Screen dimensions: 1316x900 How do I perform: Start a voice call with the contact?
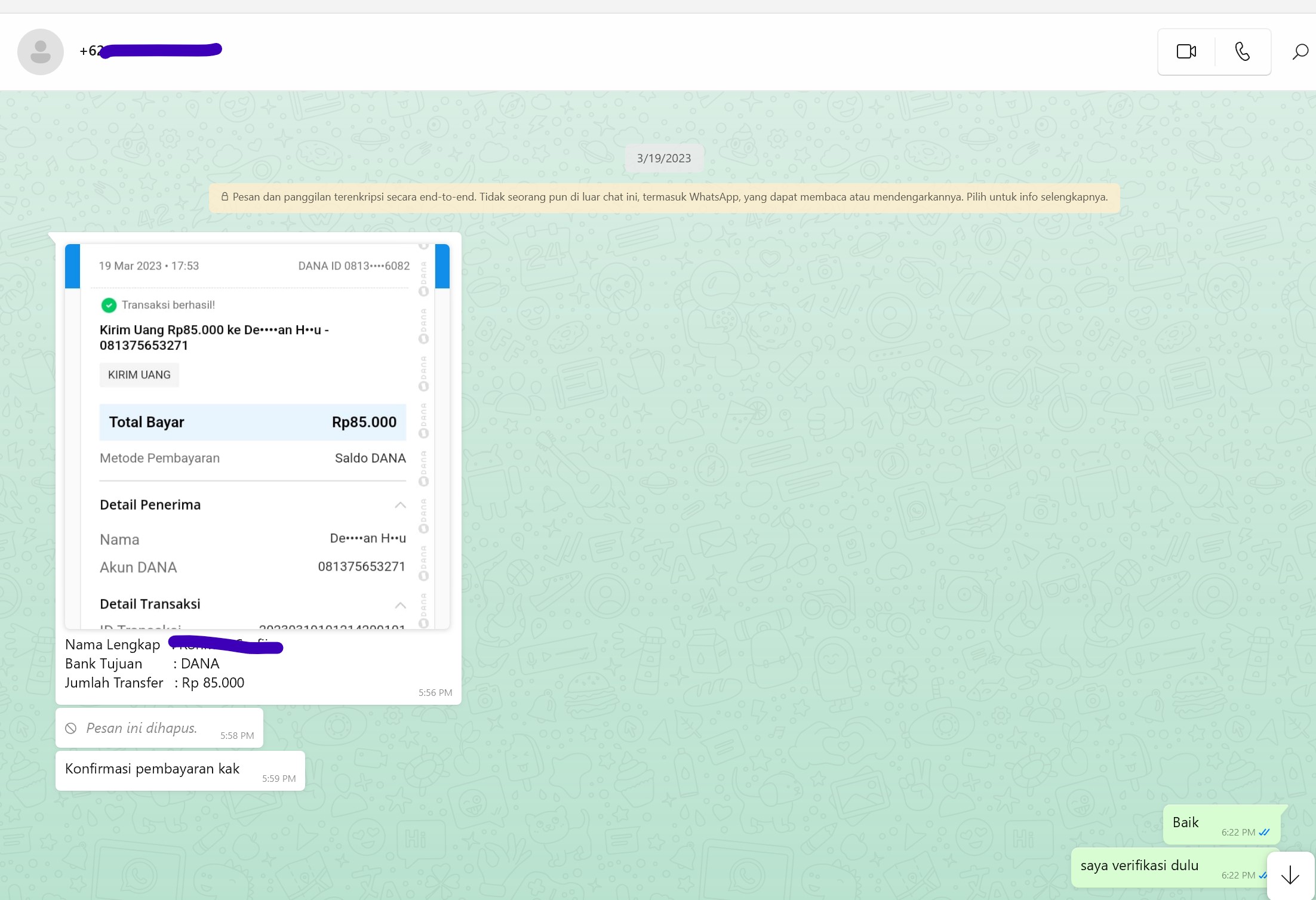(1242, 52)
